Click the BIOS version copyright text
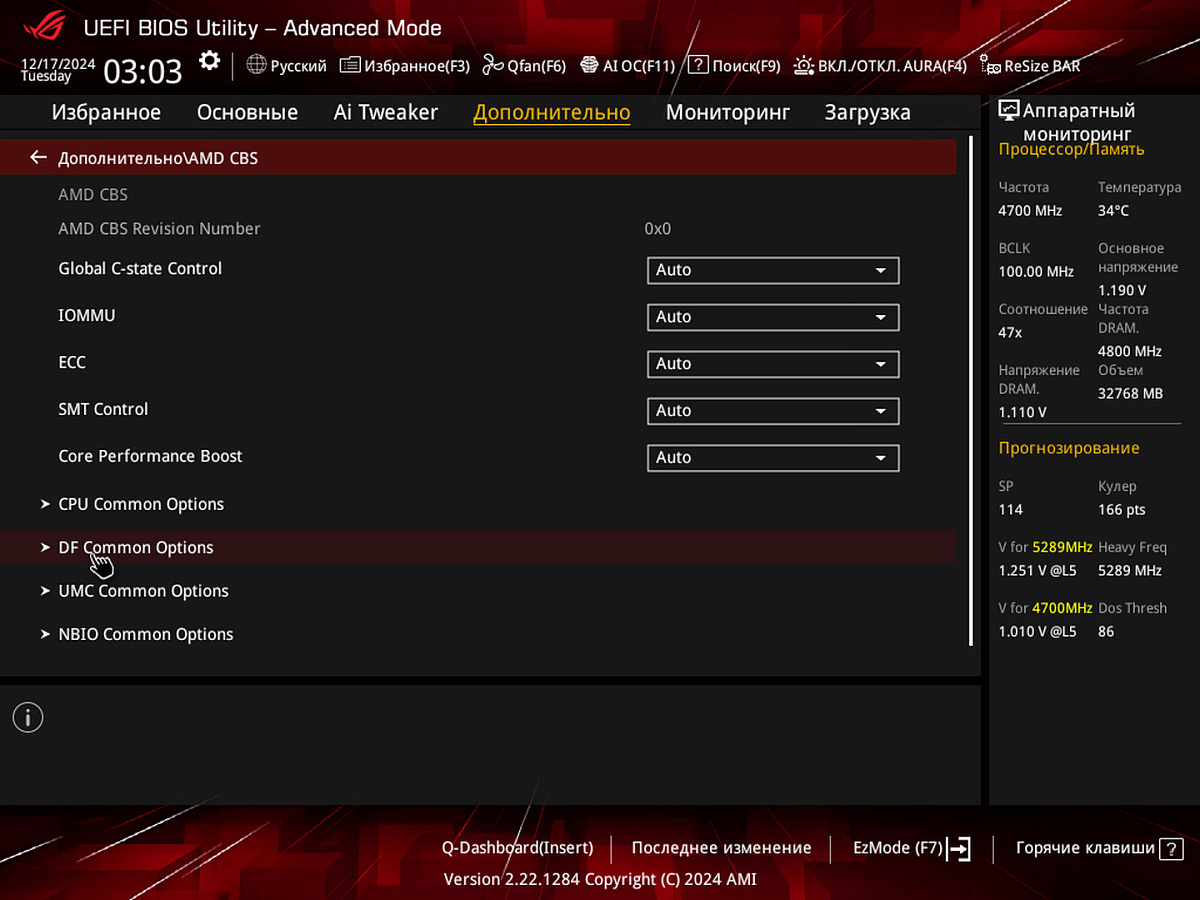This screenshot has width=1200, height=900. (x=600, y=880)
